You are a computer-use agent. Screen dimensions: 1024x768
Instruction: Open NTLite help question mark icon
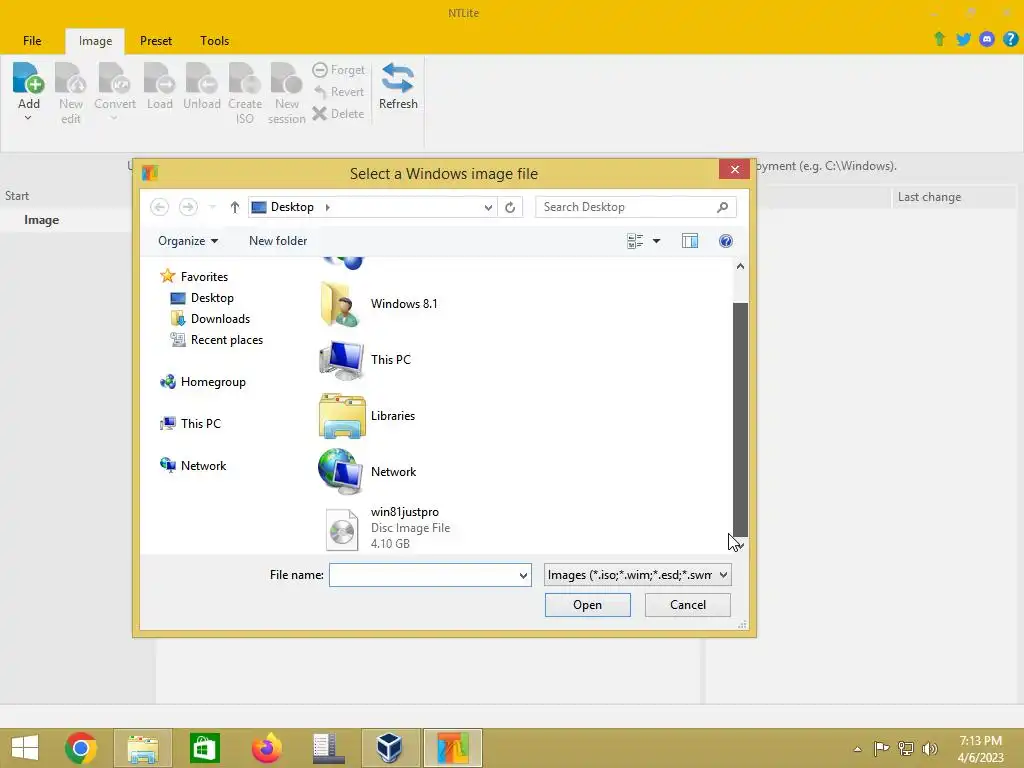1010,39
